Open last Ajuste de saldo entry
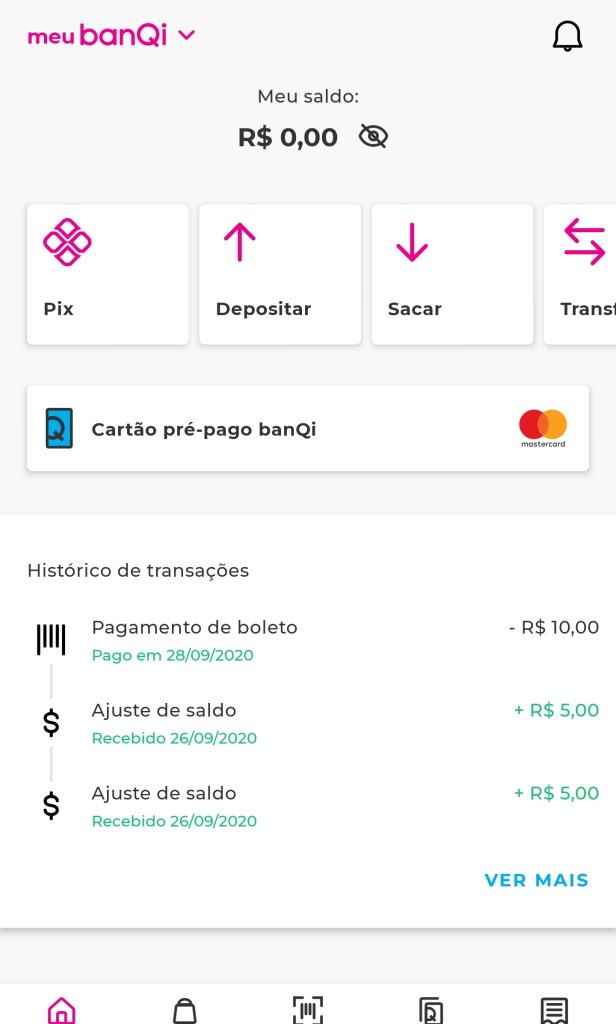 (x=307, y=806)
